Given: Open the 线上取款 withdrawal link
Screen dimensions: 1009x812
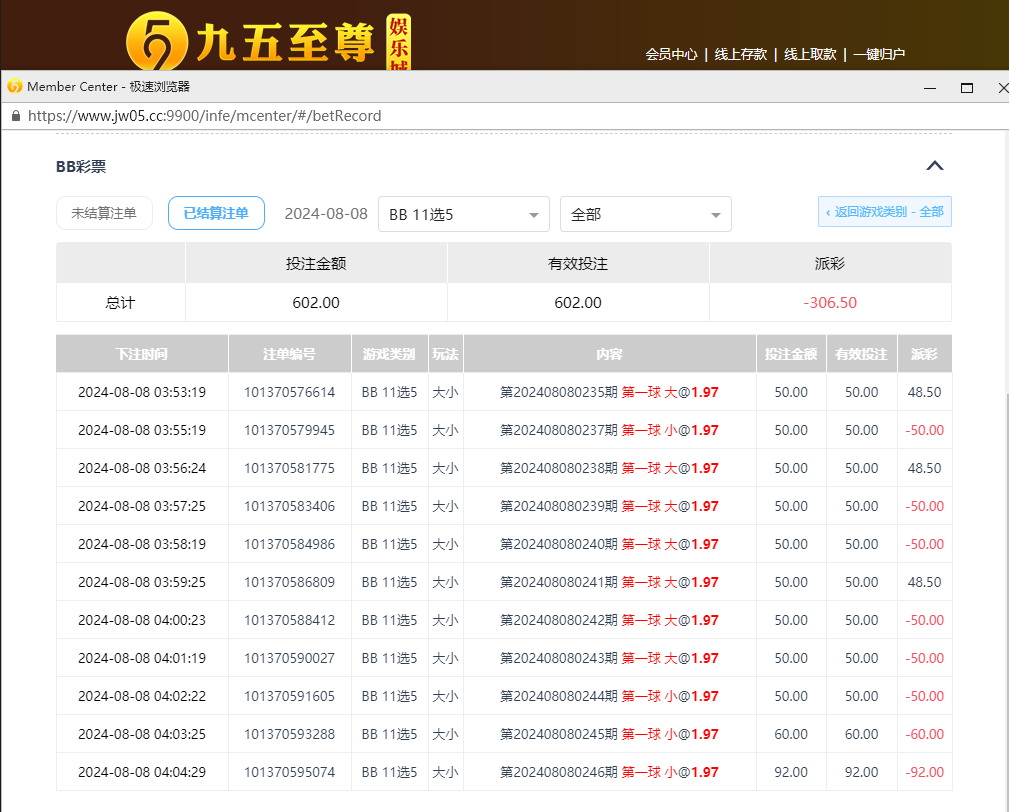Looking at the screenshot, I should click(809, 55).
